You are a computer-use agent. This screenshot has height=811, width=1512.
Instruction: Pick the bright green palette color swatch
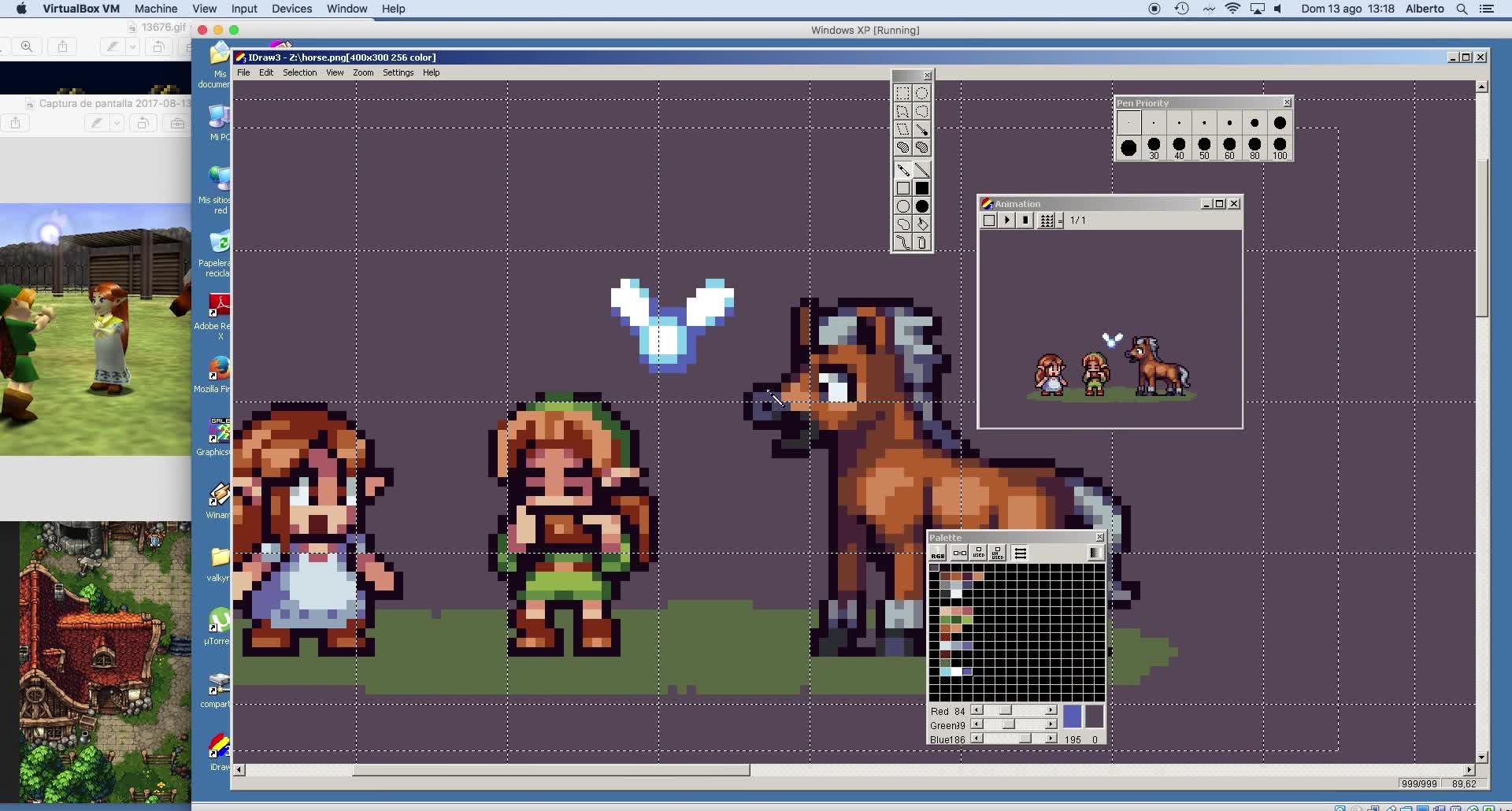coord(967,620)
